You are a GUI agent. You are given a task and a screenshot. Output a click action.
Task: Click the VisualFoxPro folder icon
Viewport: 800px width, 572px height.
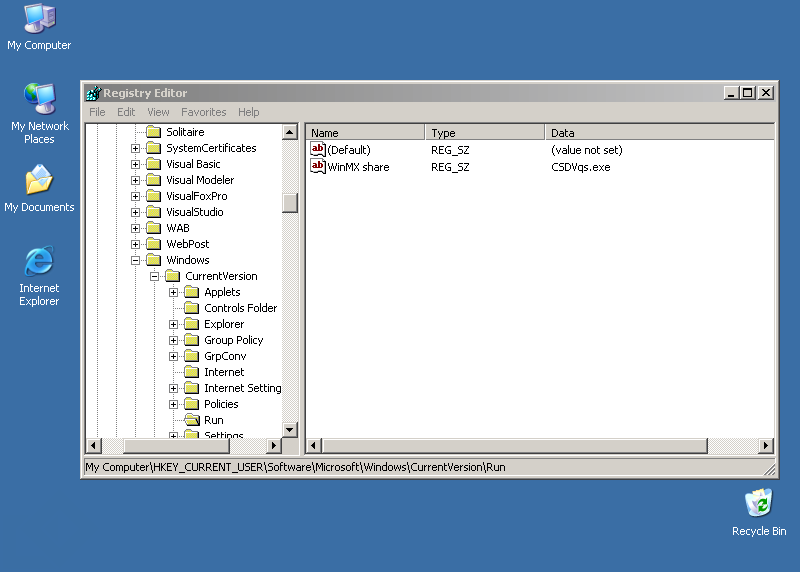pyautogui.click(x=154, y=196)
